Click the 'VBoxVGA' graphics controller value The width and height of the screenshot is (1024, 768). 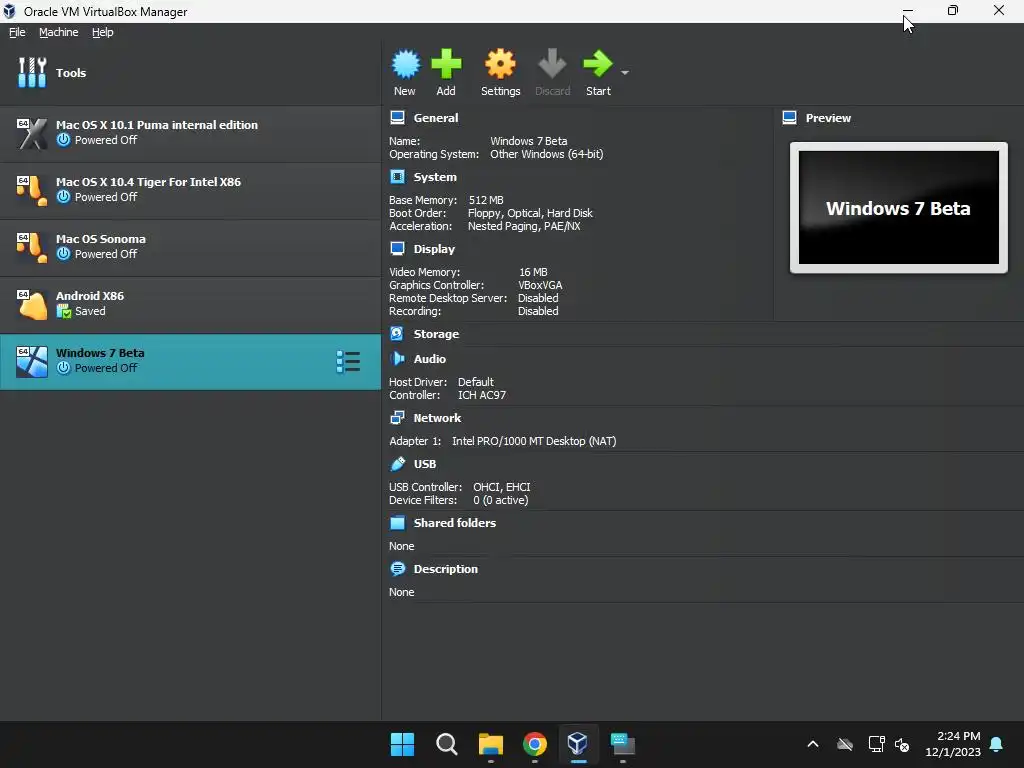[540, 285]
